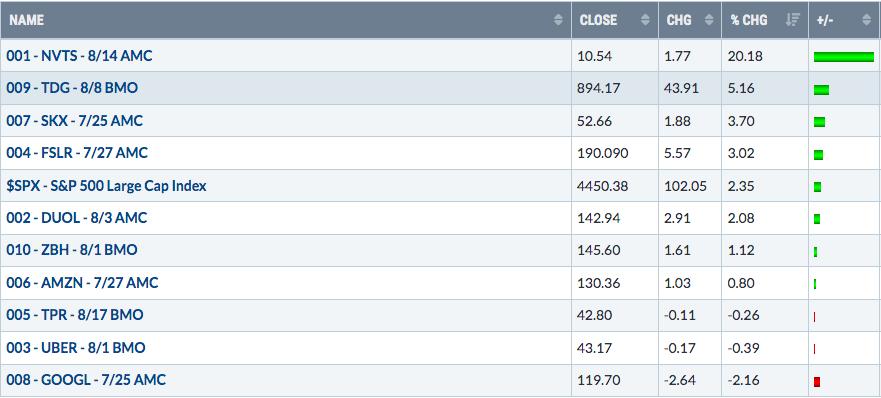
Task: Click +/- column sort arrows
Action: [866, 20]
